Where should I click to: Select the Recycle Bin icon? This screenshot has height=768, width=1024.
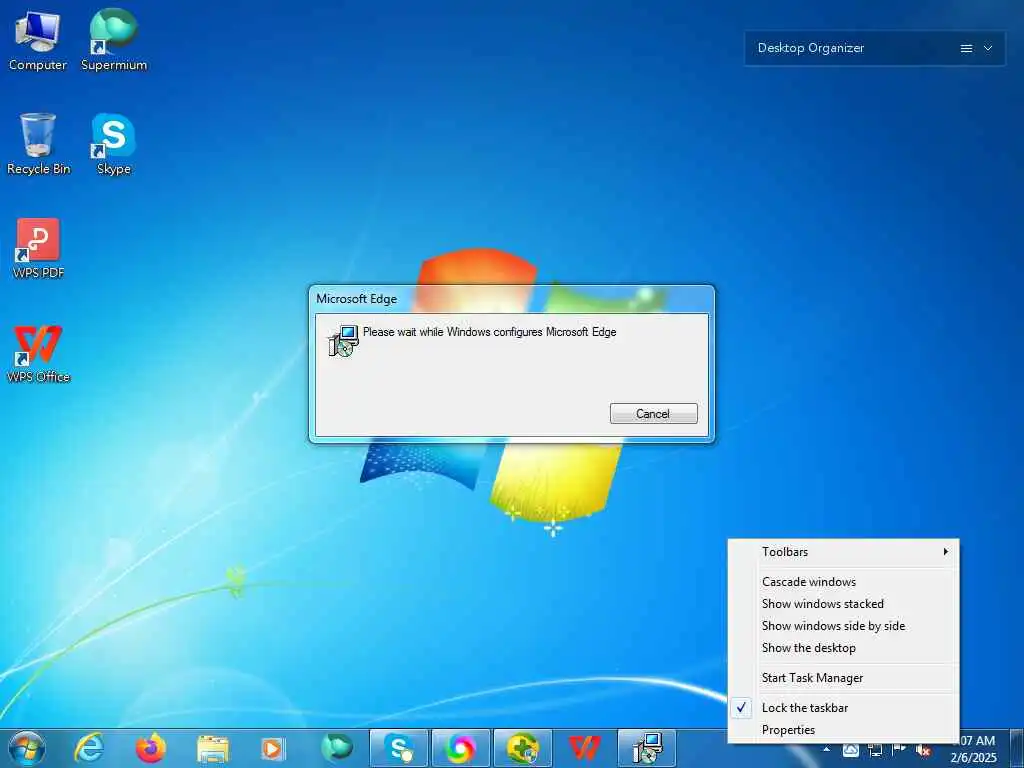pyautogui.click(x=38, y=144)
